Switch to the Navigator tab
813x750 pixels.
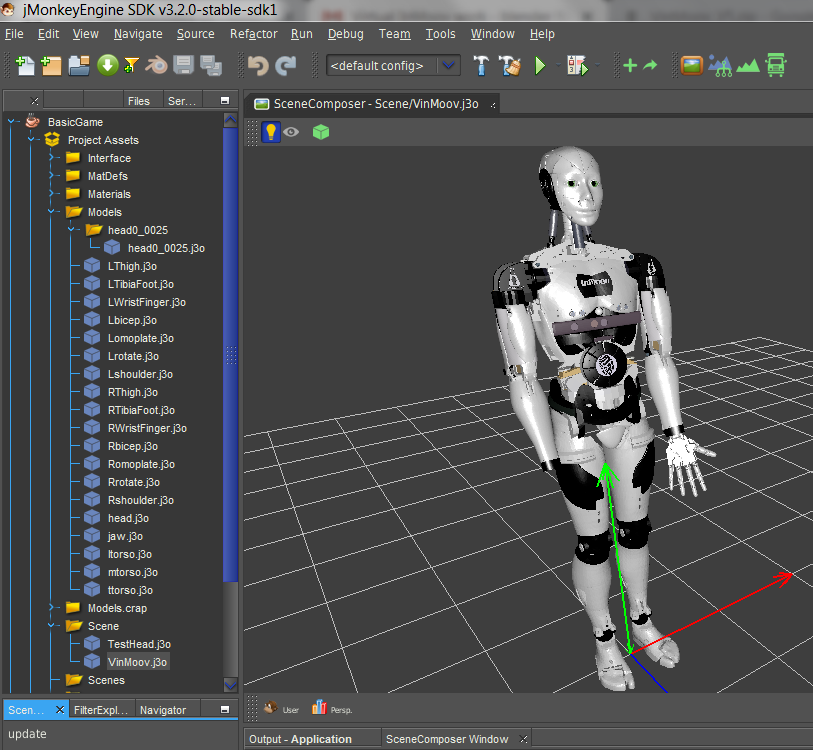[x=163, y=710]
